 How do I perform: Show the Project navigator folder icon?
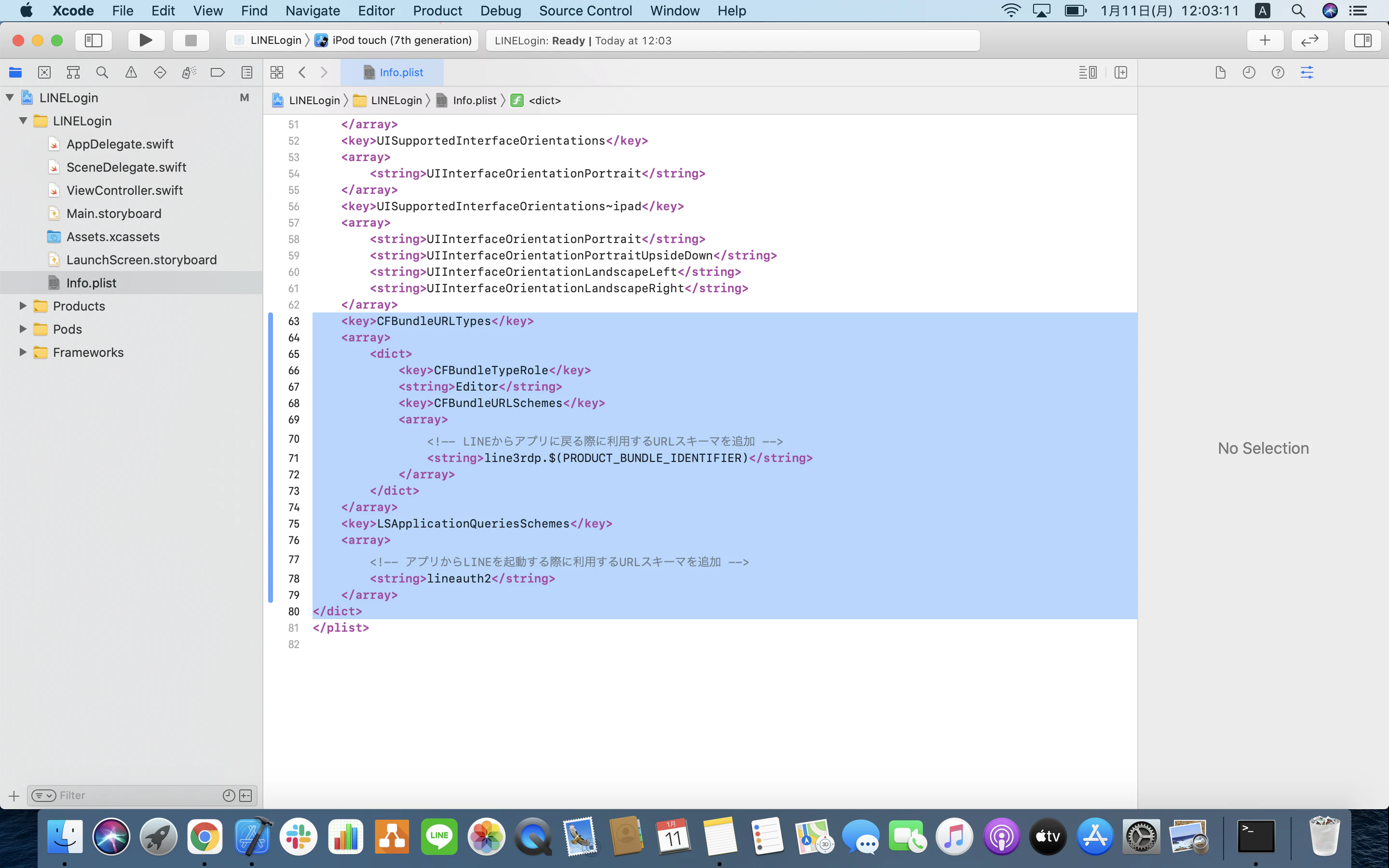15,72
